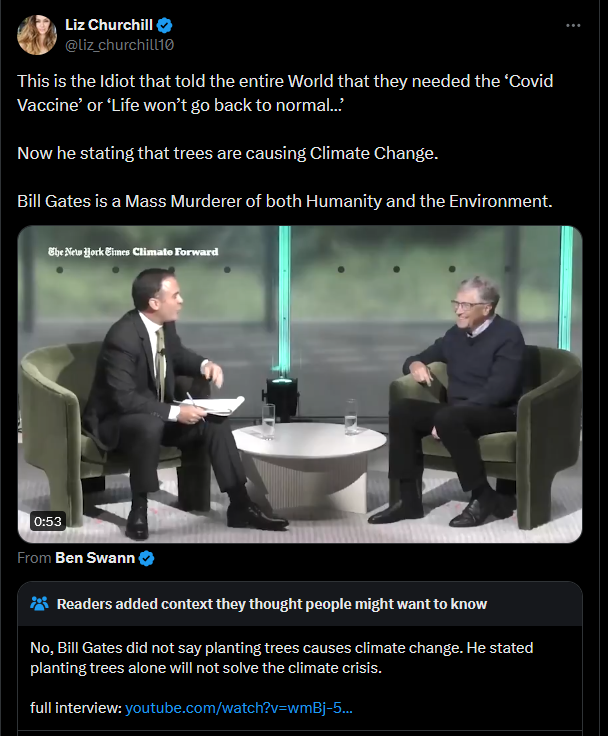The height and width of the screenshot is (736, 608).
Task: Open the three-dot more options menu
Action: (573, 25)
